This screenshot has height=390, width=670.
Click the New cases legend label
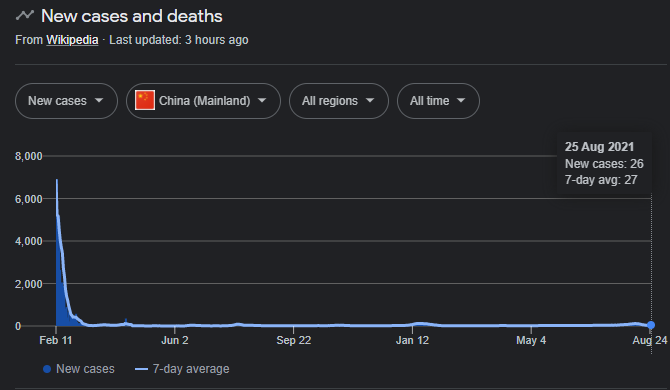85,369
